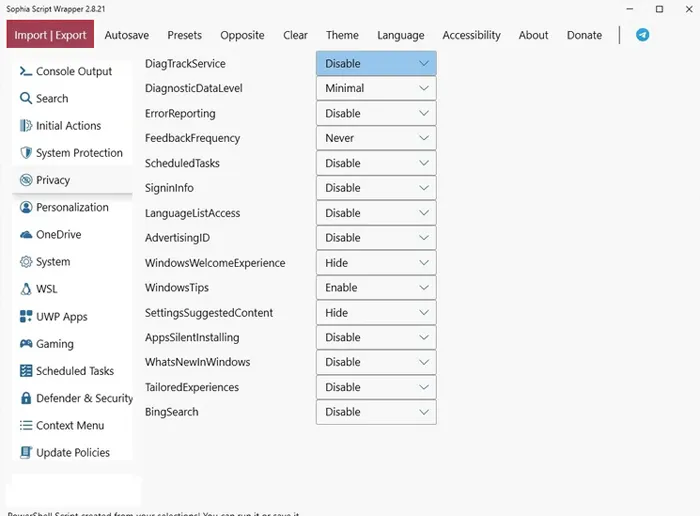Click the Console Output terminal icon
Image resolution: width=700 pixels, height=516 pixels.
click(25, 71)
